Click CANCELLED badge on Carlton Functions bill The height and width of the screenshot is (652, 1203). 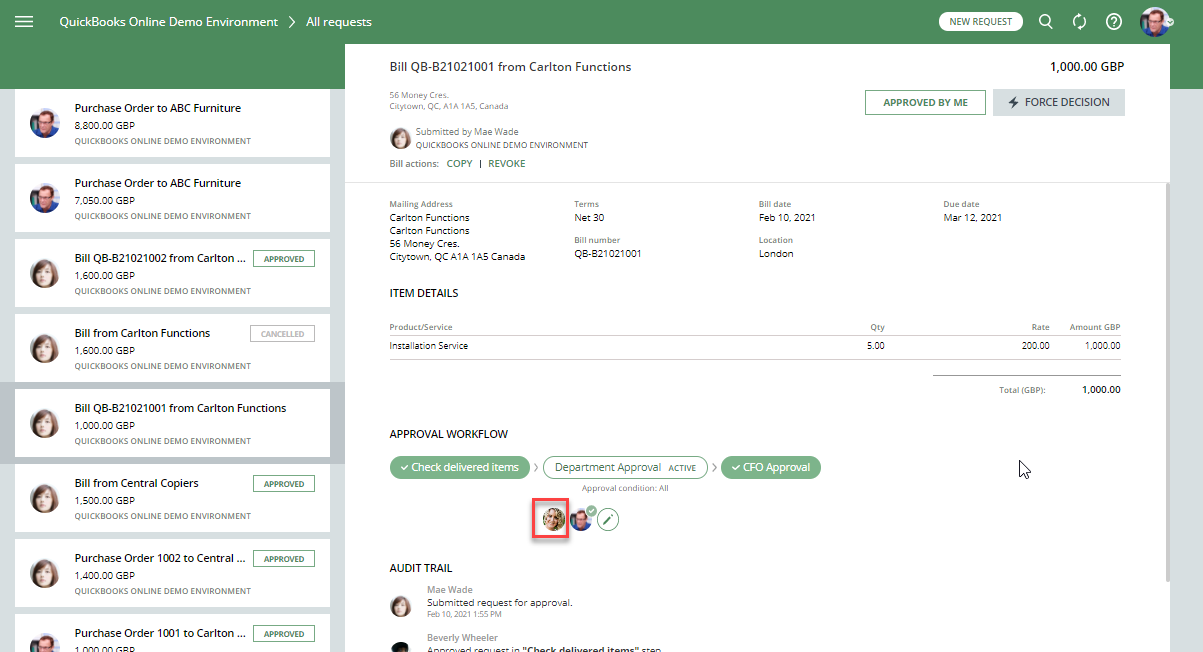[x=282, y=334]
